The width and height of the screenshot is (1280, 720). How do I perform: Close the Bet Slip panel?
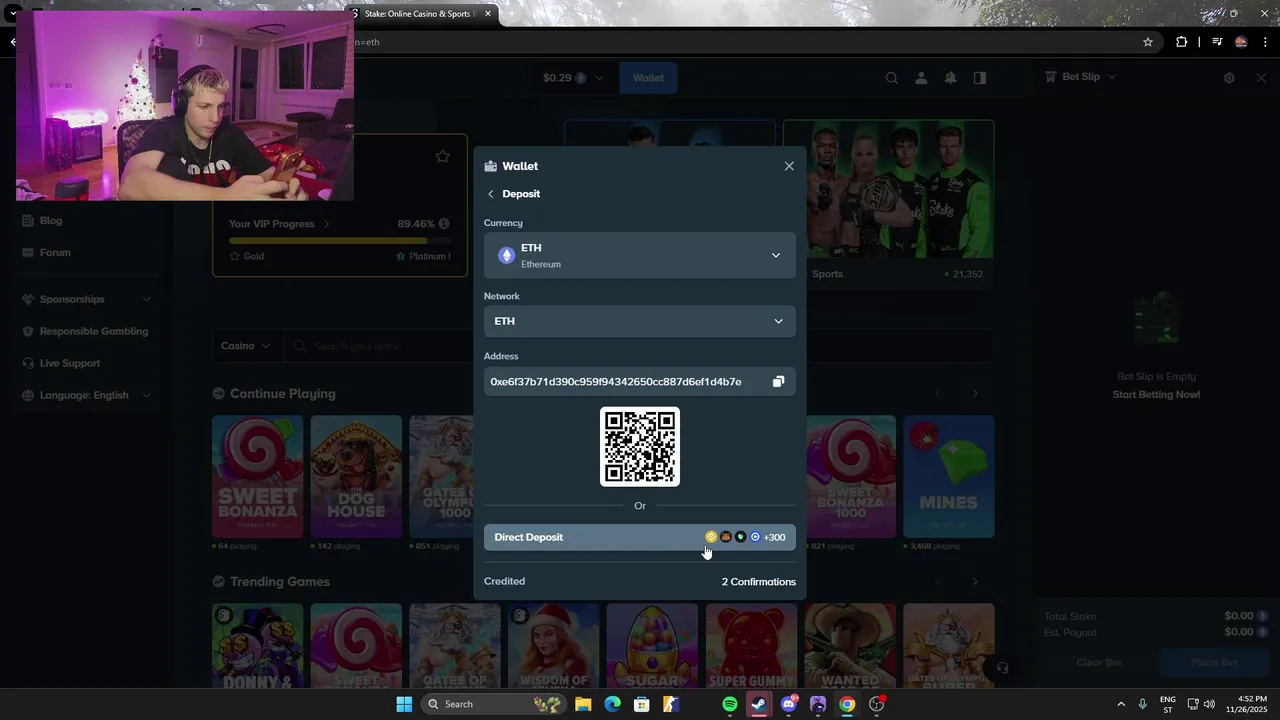[x=1261, y=78]
